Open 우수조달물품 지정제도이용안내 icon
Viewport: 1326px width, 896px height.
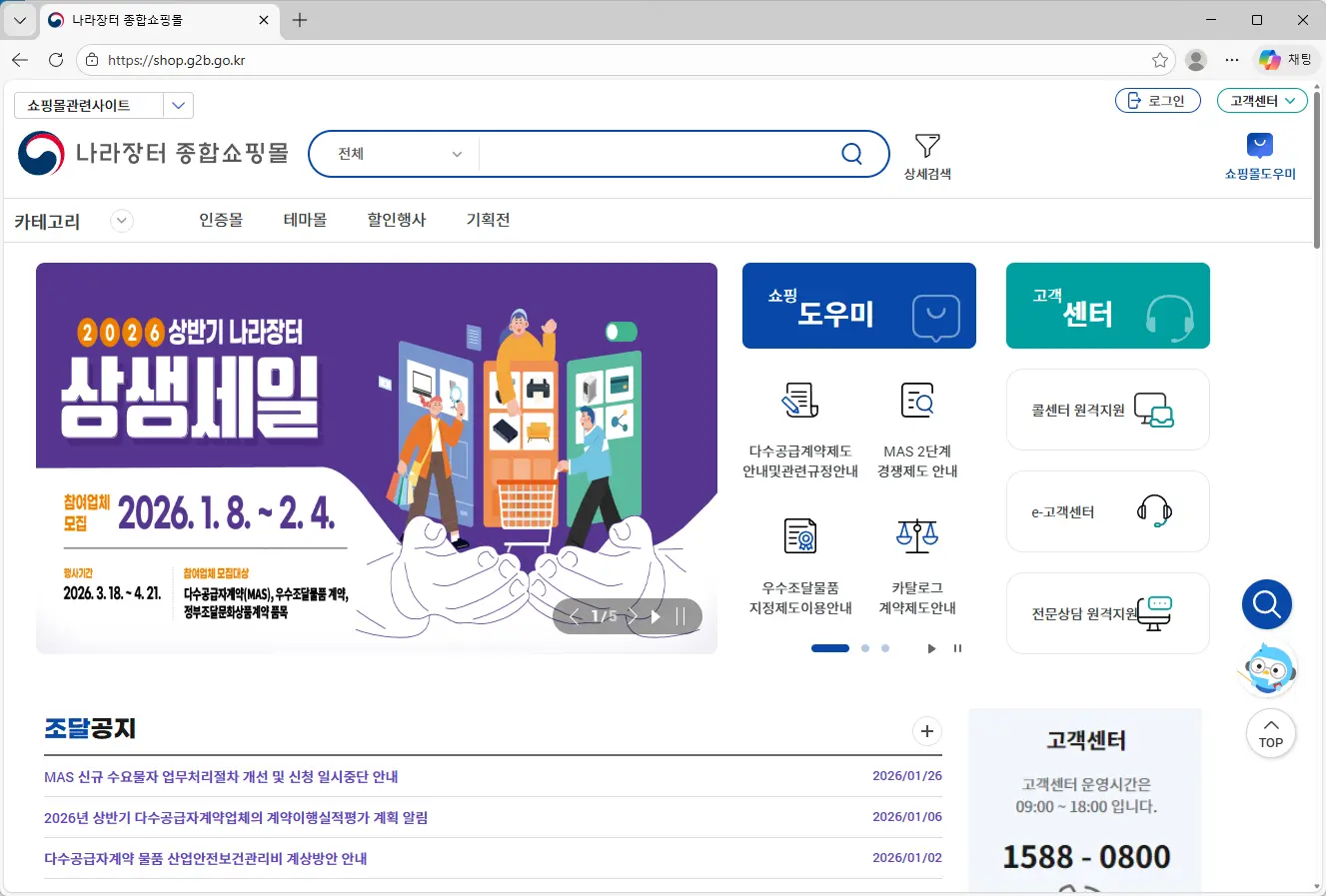pos(800,536)
